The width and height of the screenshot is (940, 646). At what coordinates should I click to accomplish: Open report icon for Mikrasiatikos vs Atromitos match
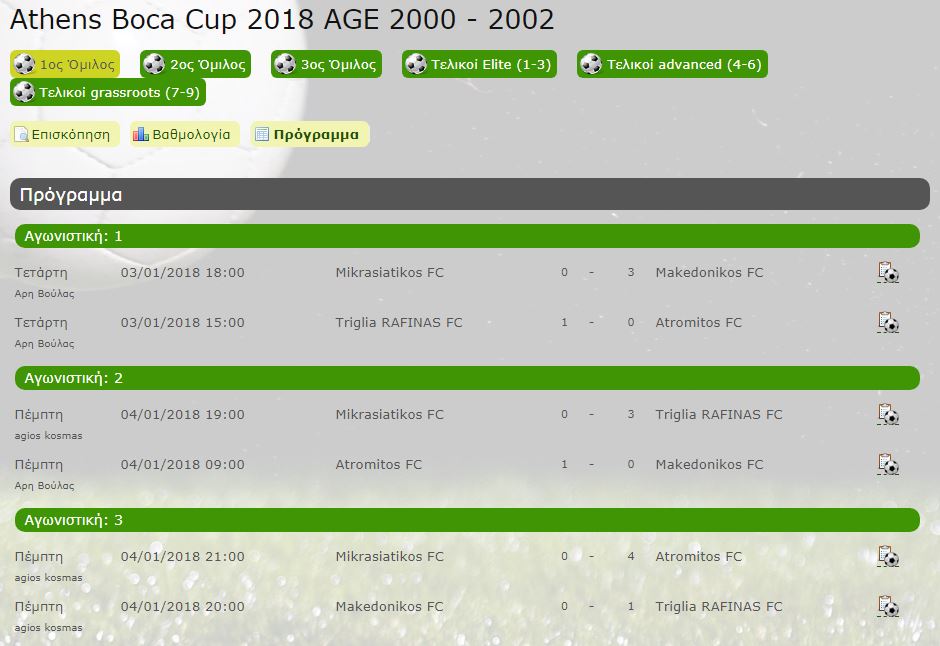(x=888, y=557)
